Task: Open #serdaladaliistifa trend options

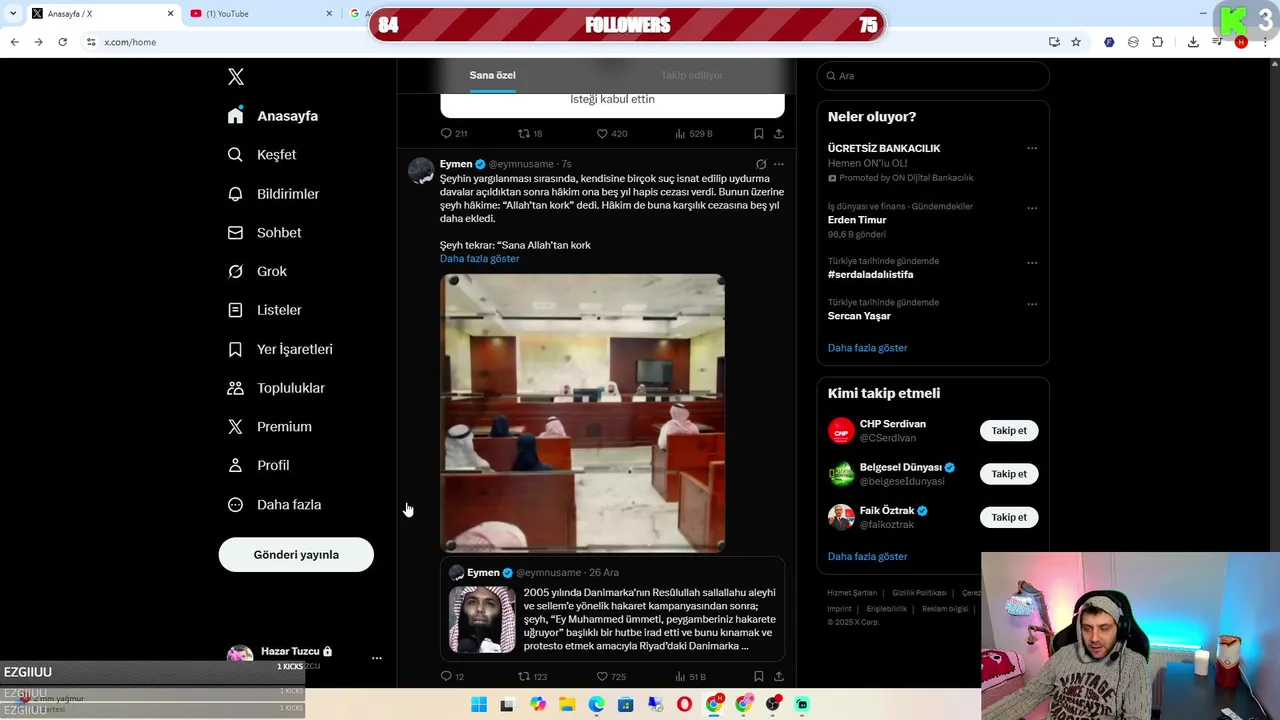Action: coord(1032,263)
